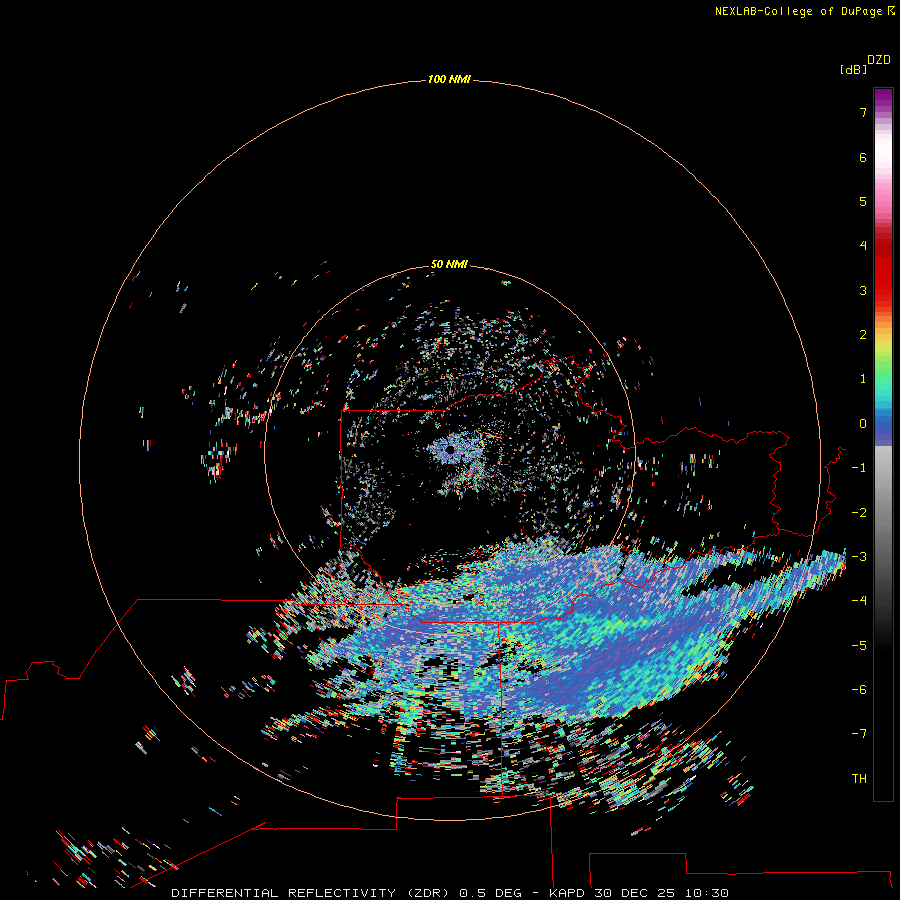Click the DIFFERENTIAL REFLECTIVITY (ZDR) title text
Viewport: 900px width, 900px height.
point(312,893)
